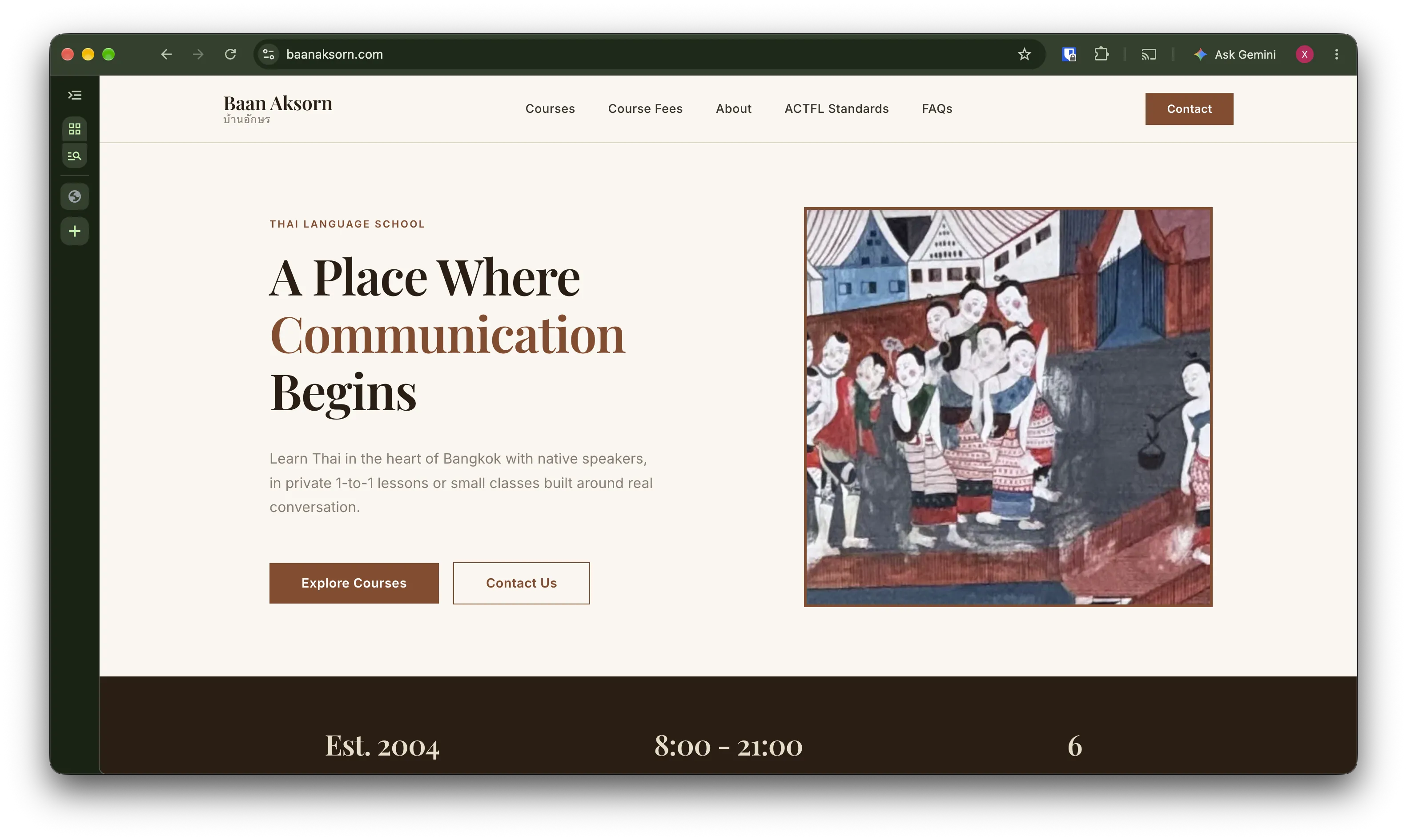This screenshot has width=1407, height=840.
Task: Open the FAQs nav item
Action: 937,109
